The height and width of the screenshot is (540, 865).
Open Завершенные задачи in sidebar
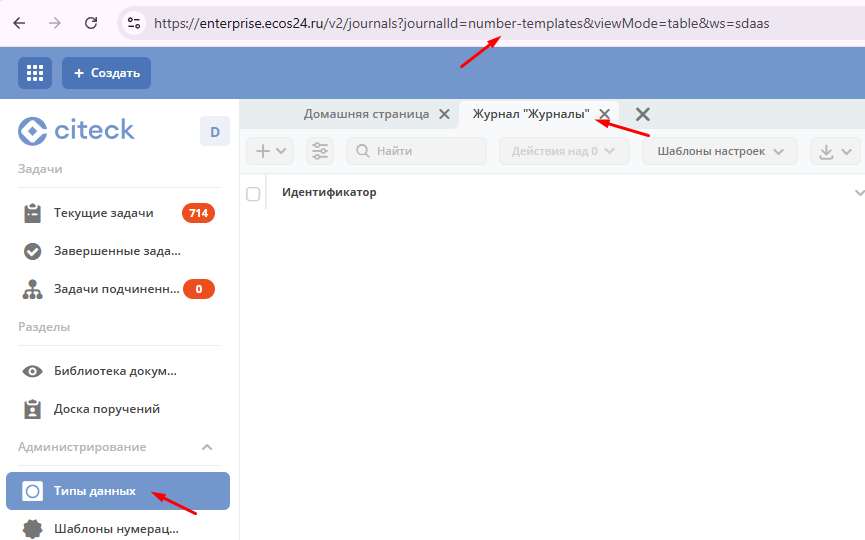(103, 251)
